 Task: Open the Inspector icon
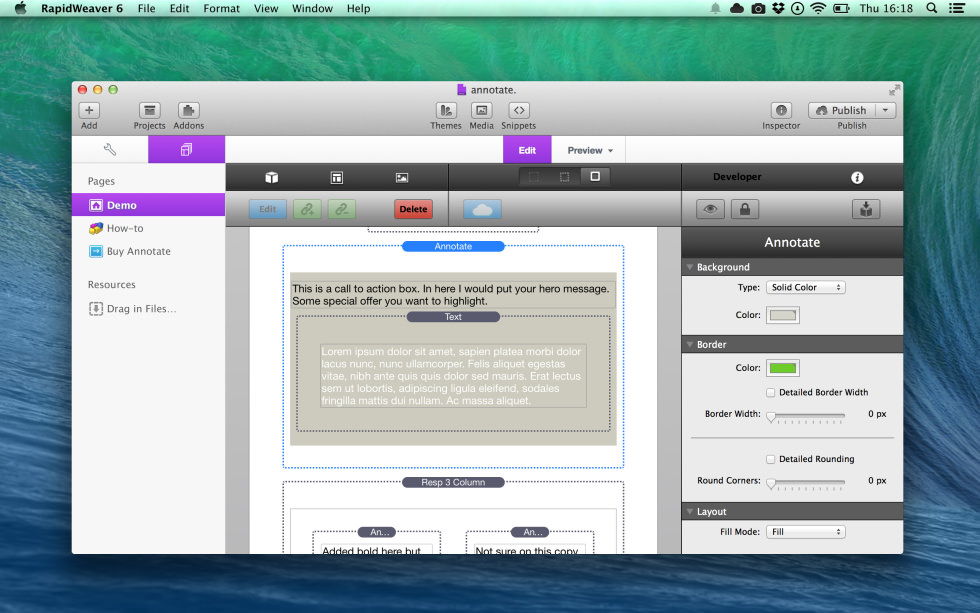tap(781, 111)
